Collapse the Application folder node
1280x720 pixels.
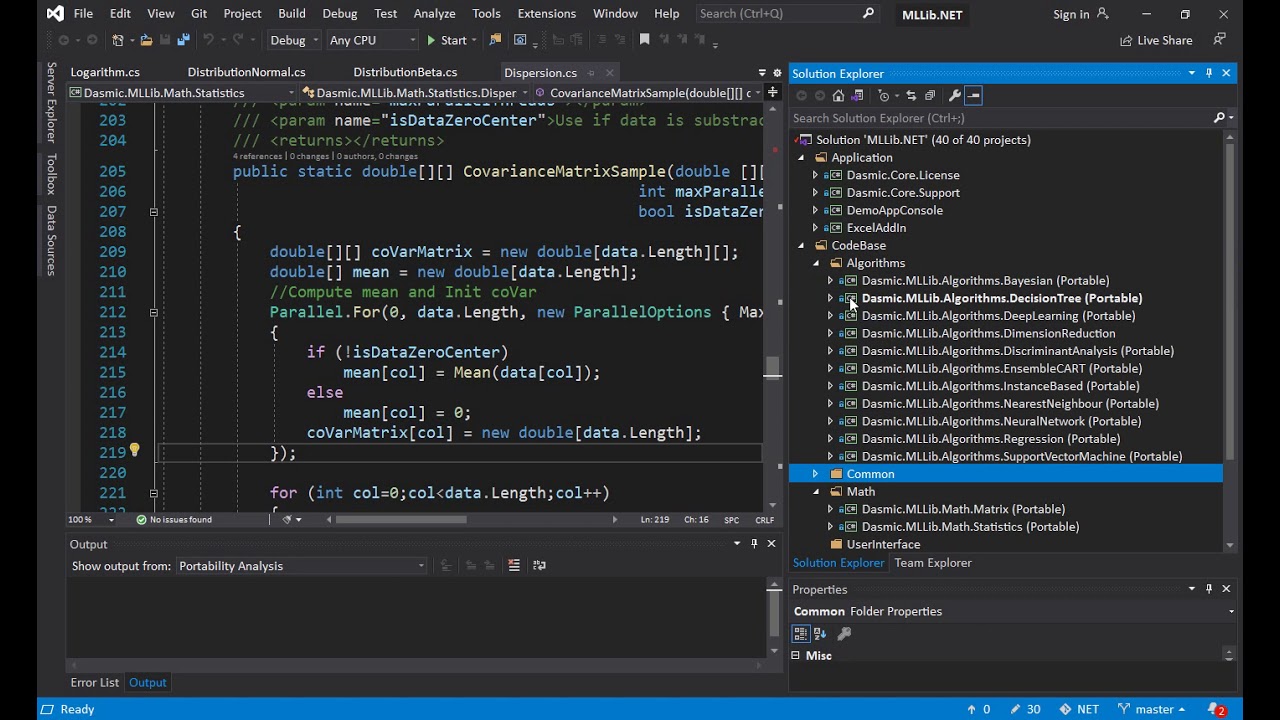[x=800, y=158]
